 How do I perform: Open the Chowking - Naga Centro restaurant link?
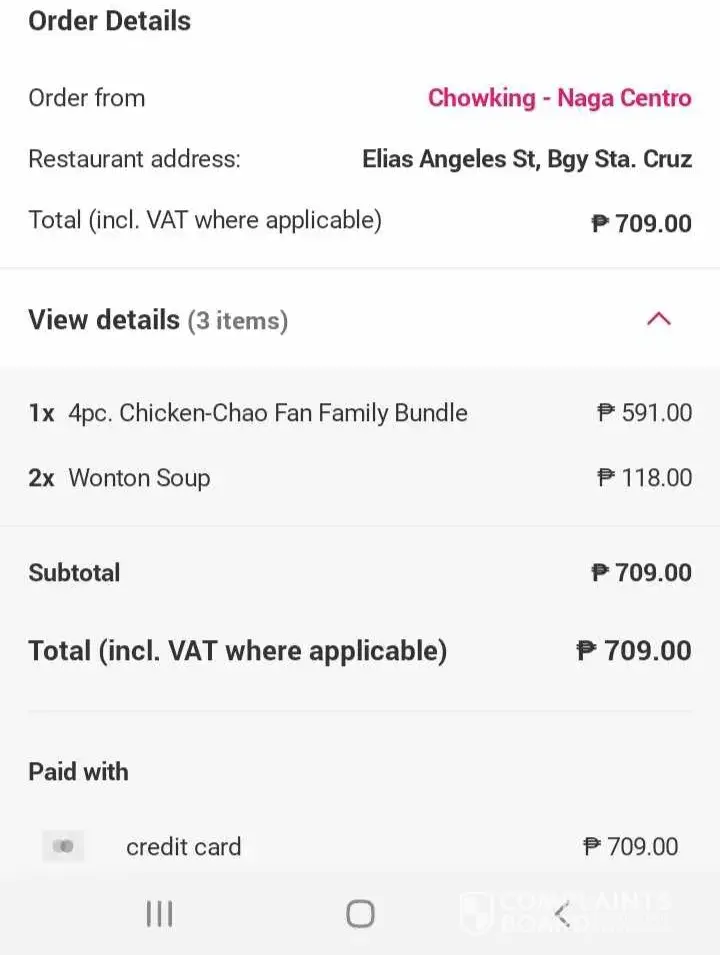(x=559, y=98)
